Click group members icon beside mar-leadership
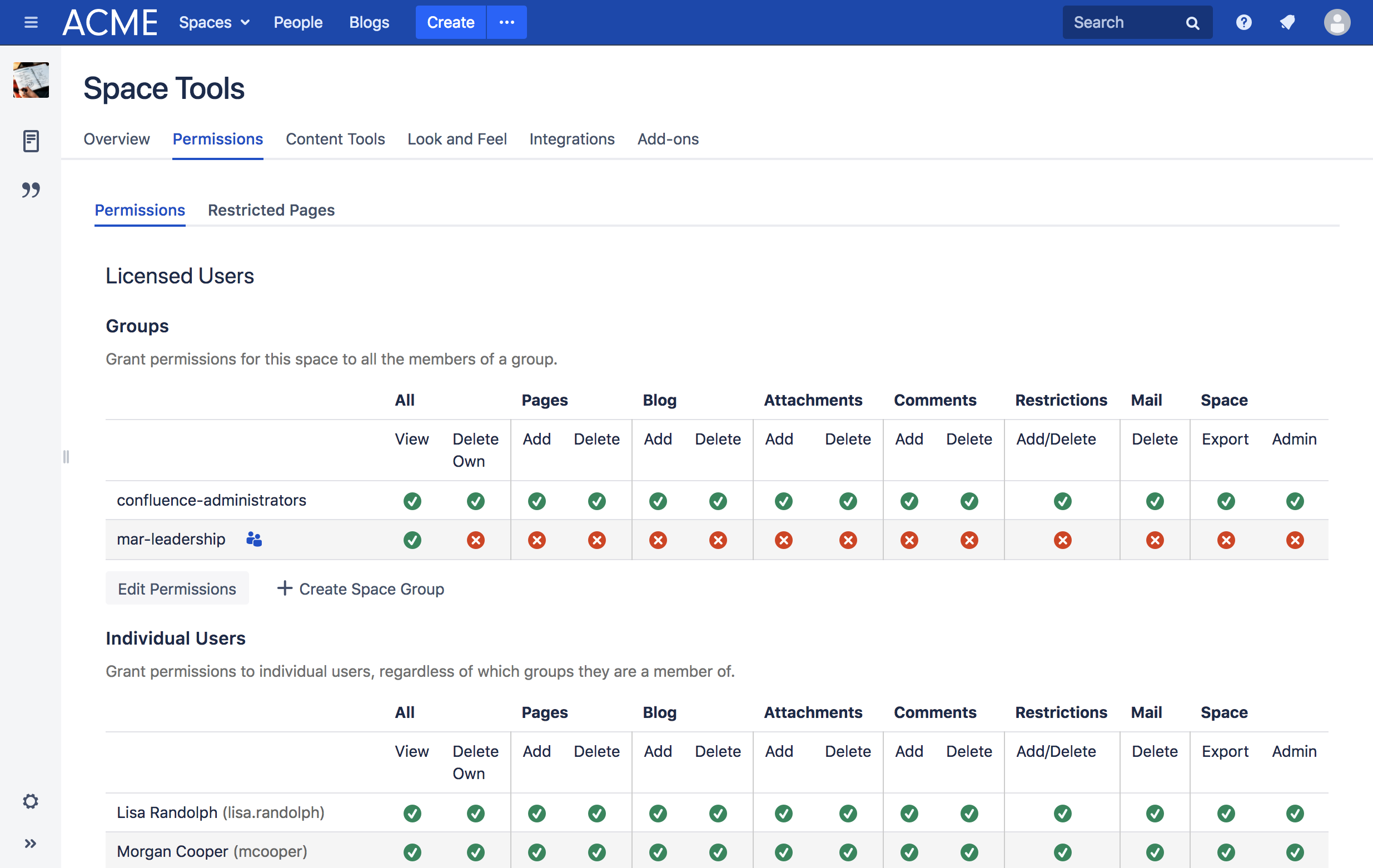The width and height of the screenshot is (1373, 868). (253, 538)
